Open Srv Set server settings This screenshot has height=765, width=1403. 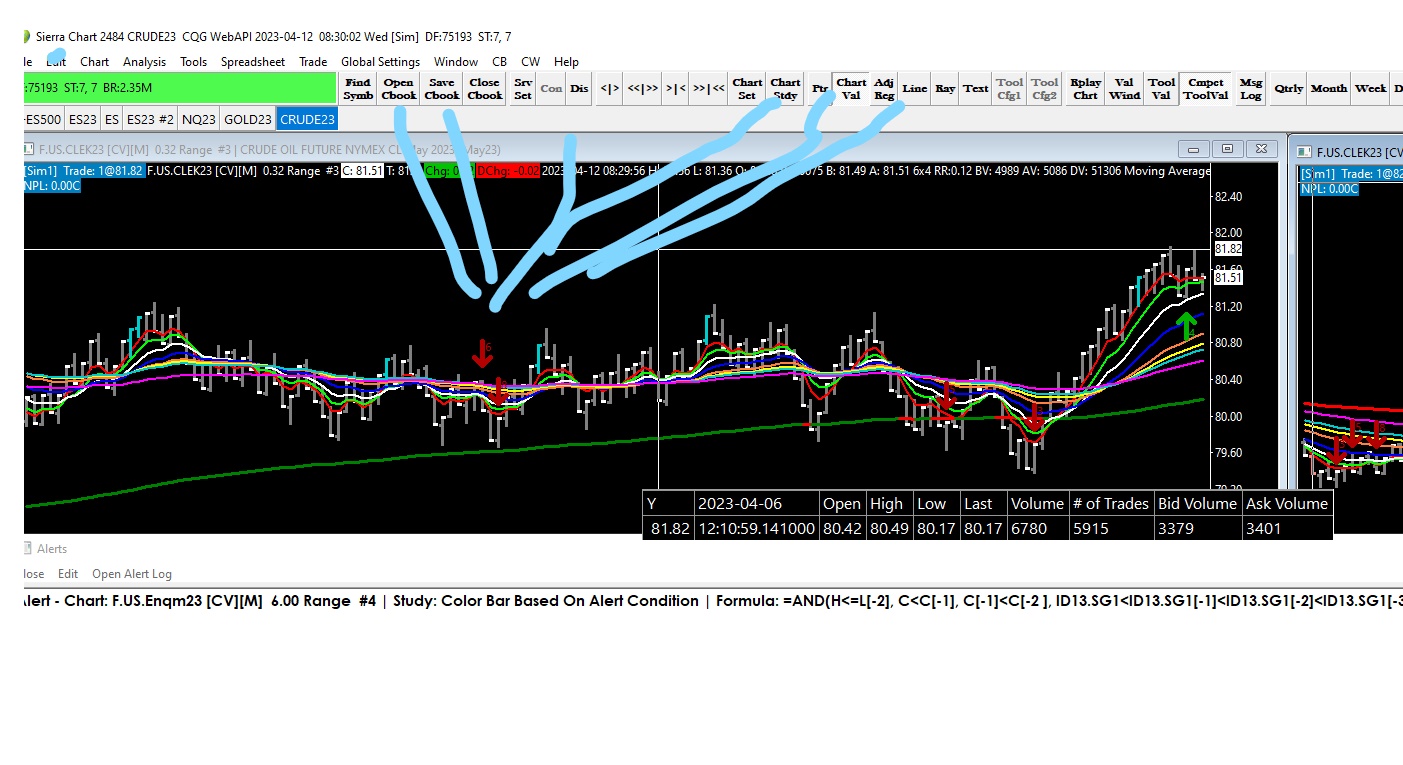pyautogui.click(x=523, y=88)
